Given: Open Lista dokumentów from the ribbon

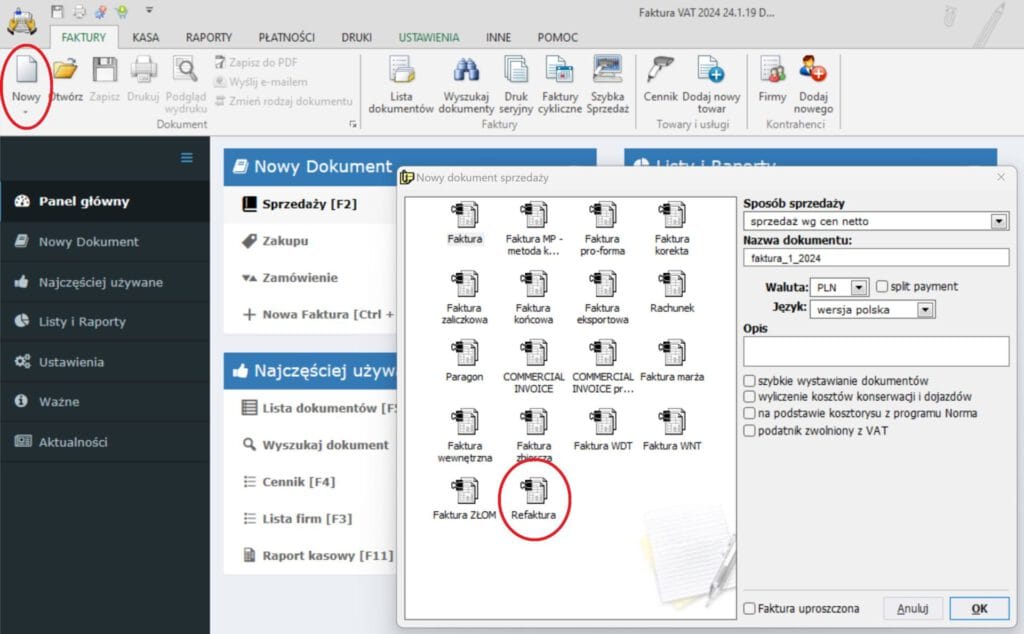Looking at the screenshot, I should tap(401, 83).
